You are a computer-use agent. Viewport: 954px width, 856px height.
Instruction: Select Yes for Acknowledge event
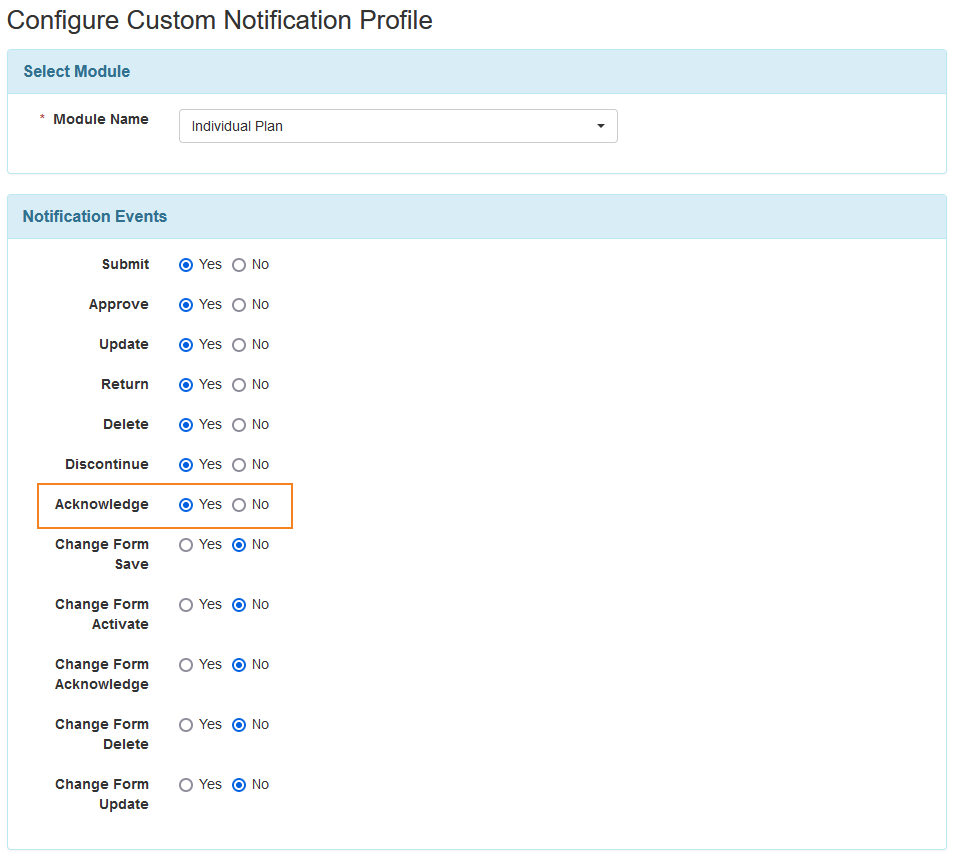click(x=186, y=505)
